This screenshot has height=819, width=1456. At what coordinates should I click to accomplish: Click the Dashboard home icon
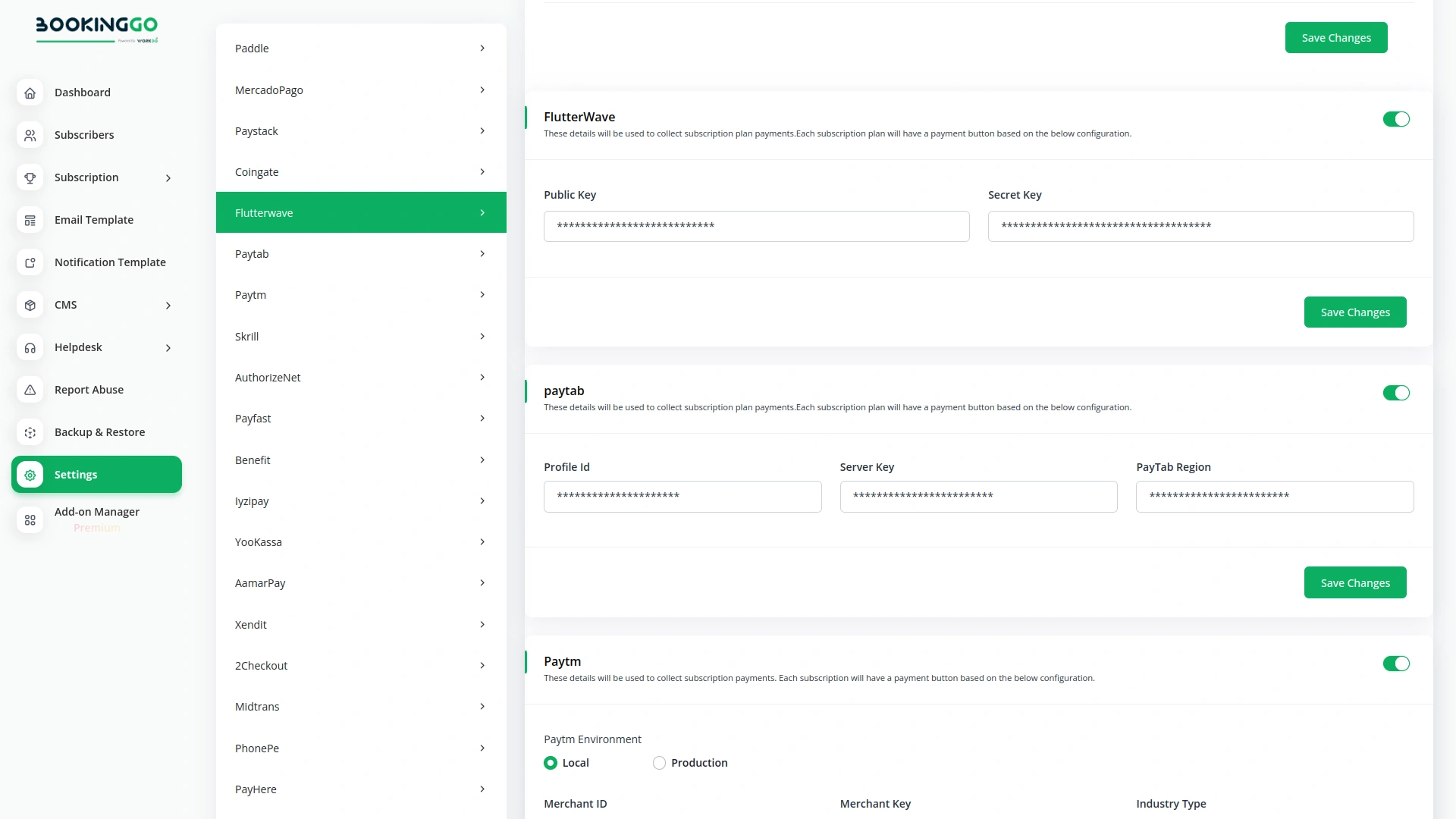click(x=30, y=93)
